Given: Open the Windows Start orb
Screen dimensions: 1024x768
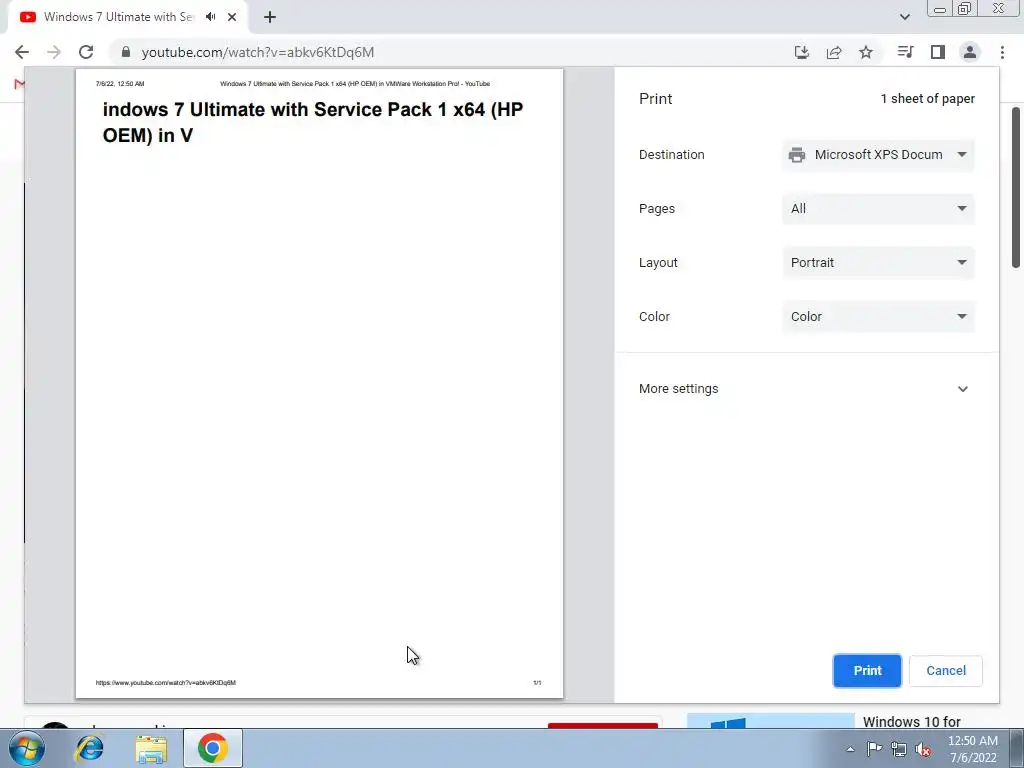Looking at the screenshot, I should point(27,748).
